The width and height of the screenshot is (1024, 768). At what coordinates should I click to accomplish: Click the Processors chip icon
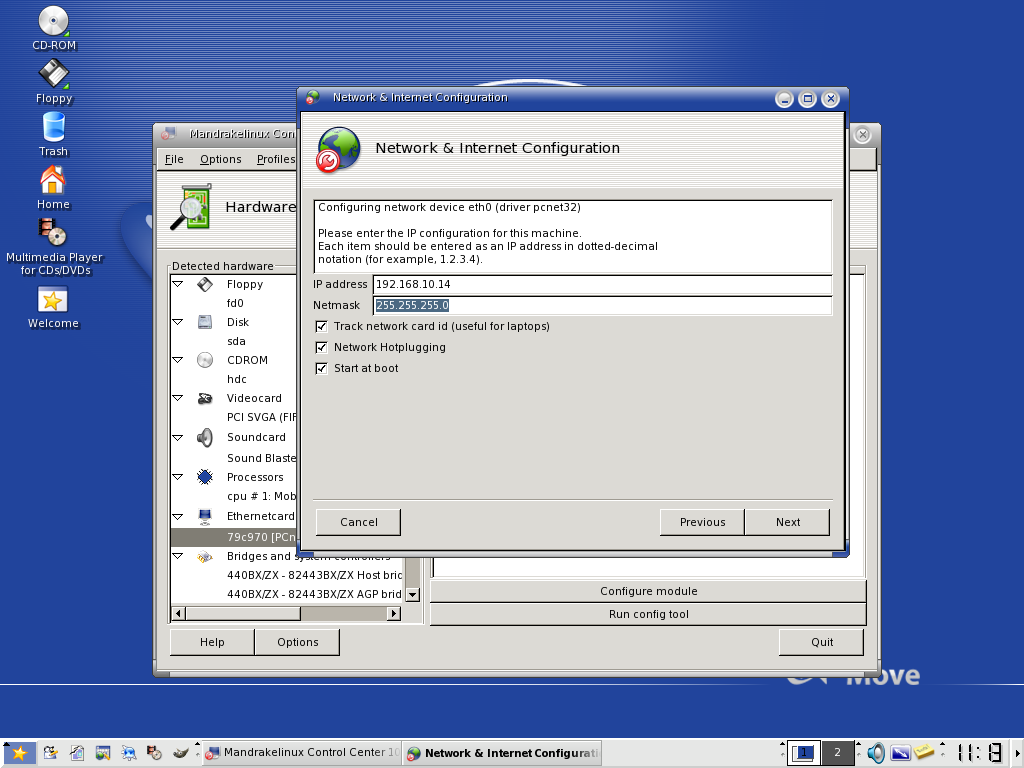click(x=205, y=477)
